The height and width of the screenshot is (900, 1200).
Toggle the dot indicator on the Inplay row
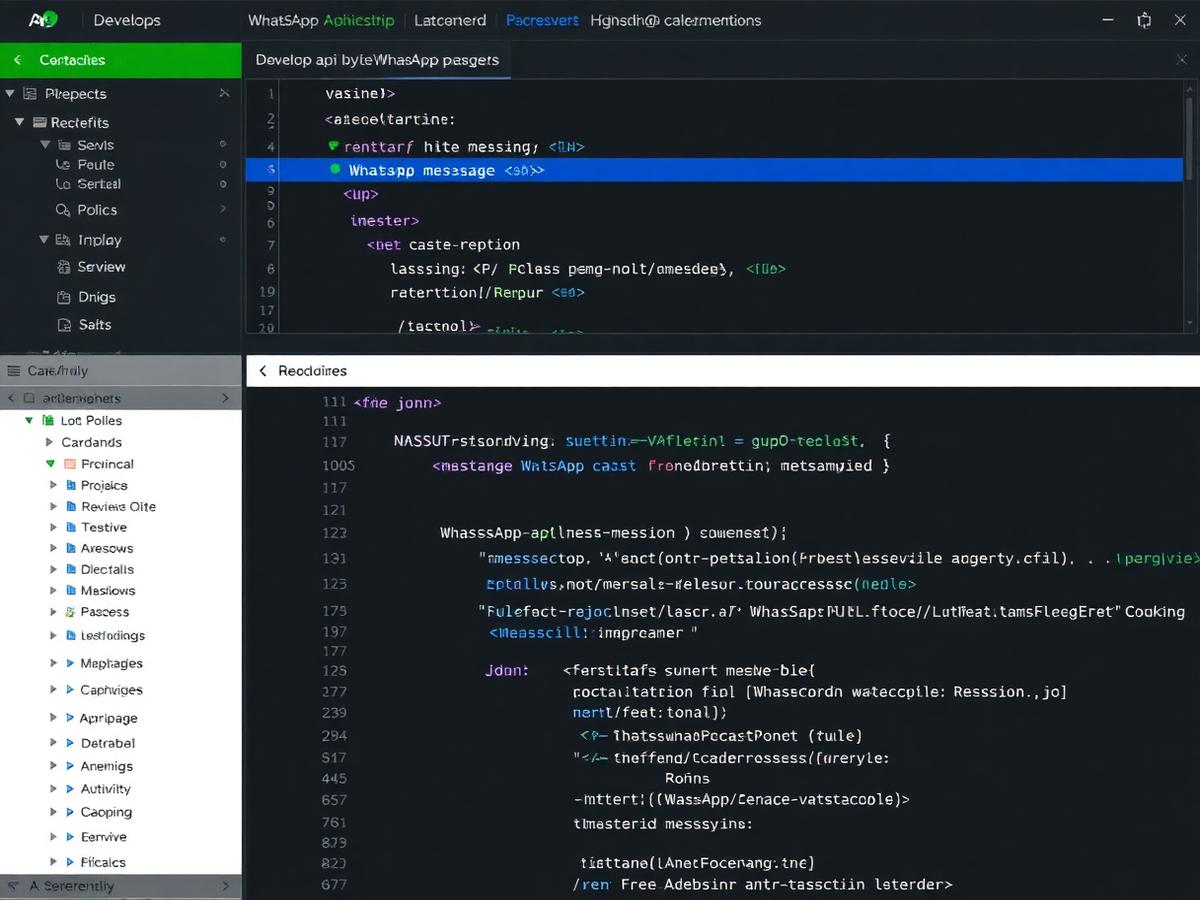223,240
